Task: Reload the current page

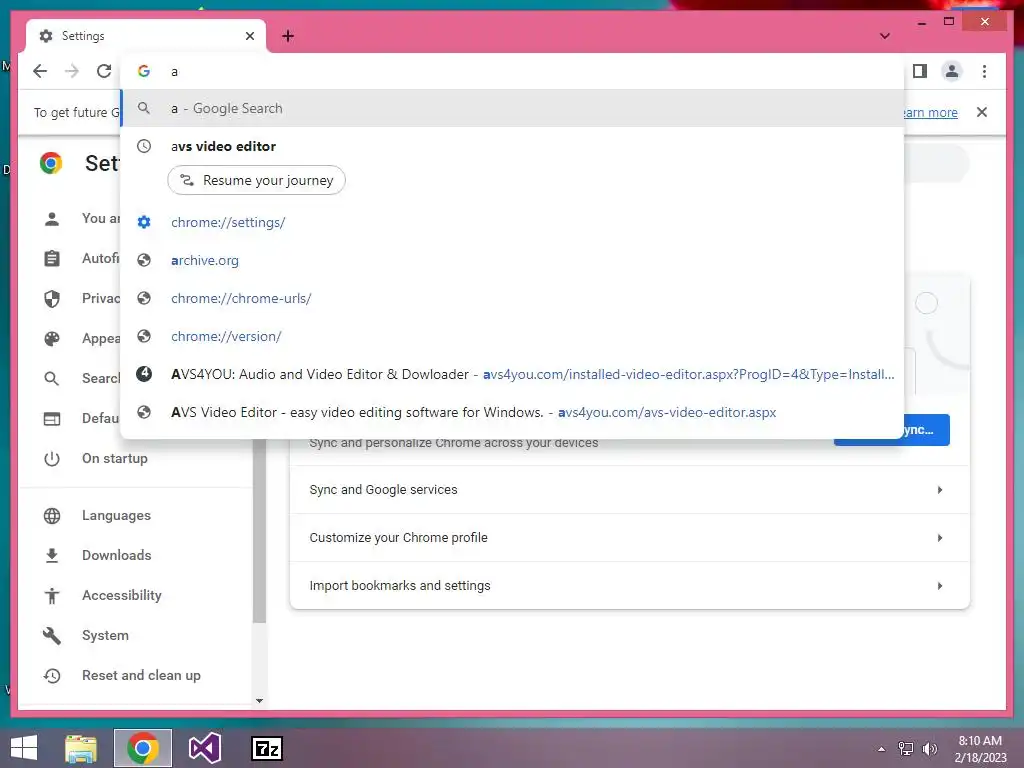Action: (104, 71)
